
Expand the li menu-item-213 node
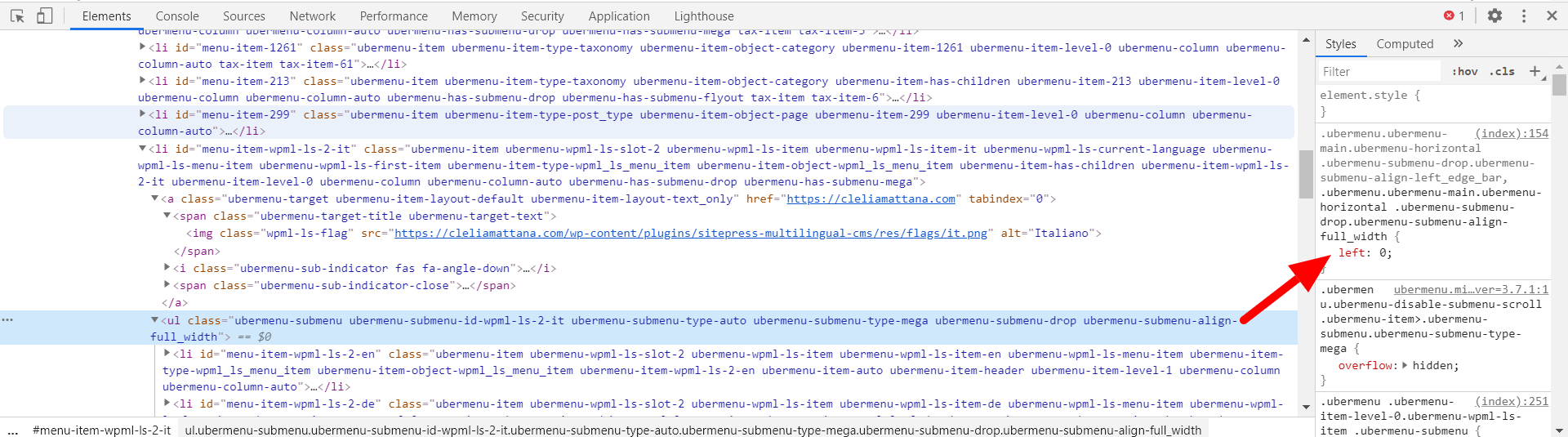click(143, 80)
